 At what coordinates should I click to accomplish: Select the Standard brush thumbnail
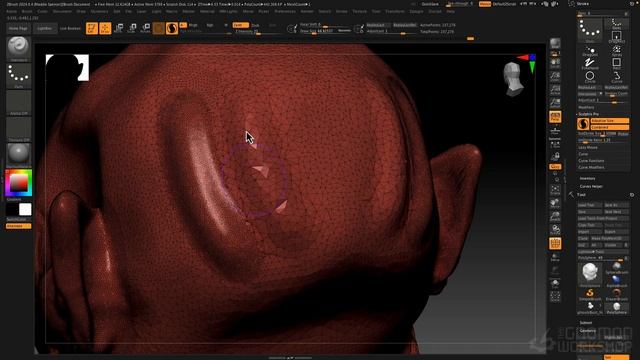pyautogui.click(x=18, y=49)
